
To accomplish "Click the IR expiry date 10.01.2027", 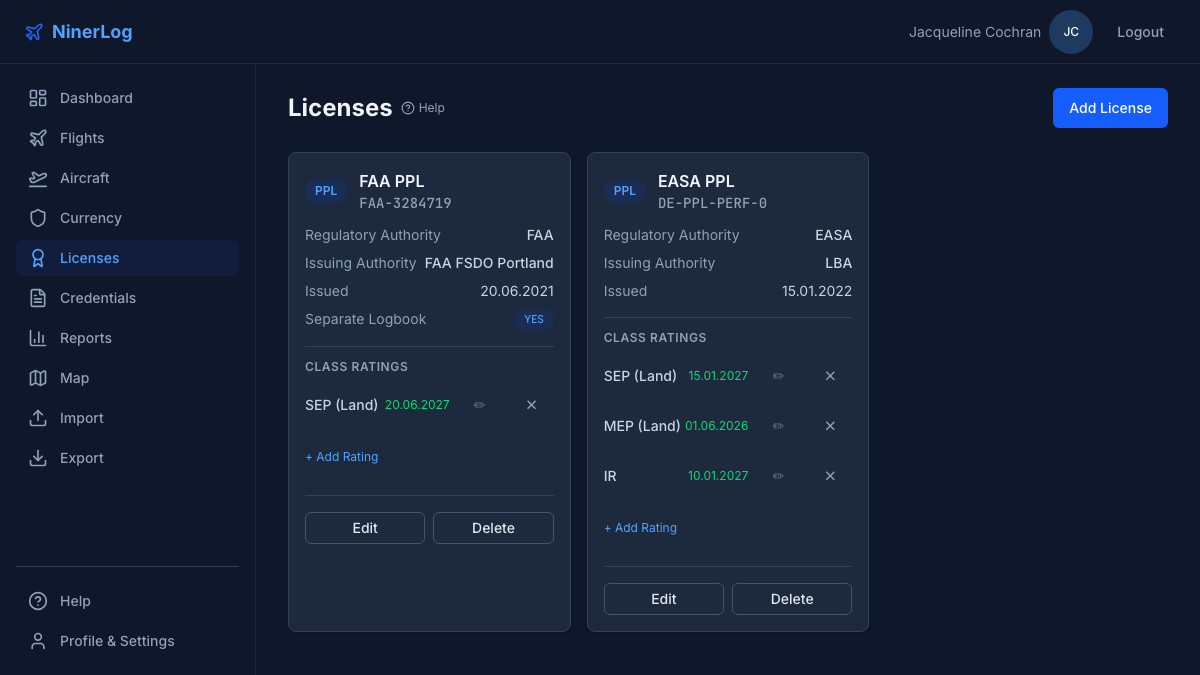I will coord(718,476).
